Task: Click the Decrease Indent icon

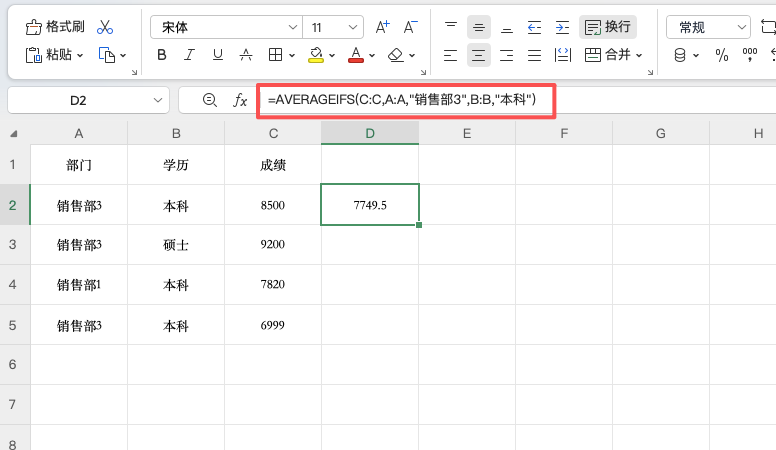Action: tap(534, 27)
